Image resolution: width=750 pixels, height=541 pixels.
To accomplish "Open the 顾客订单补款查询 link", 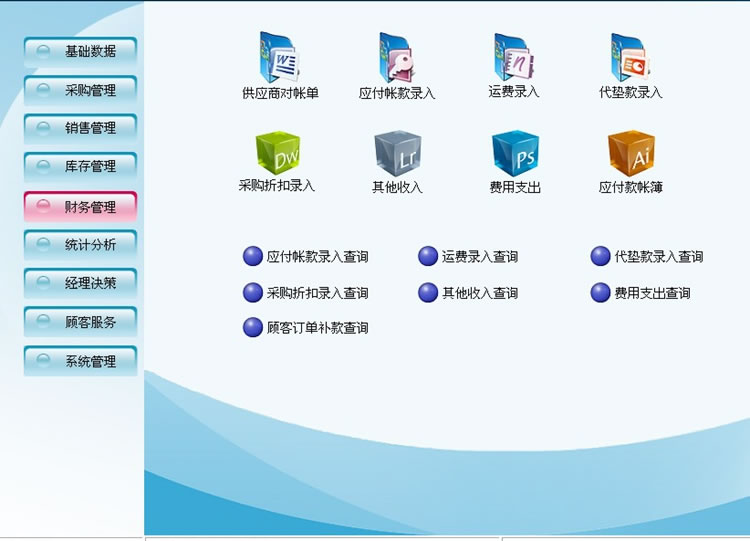I will (x=317, y=328).
